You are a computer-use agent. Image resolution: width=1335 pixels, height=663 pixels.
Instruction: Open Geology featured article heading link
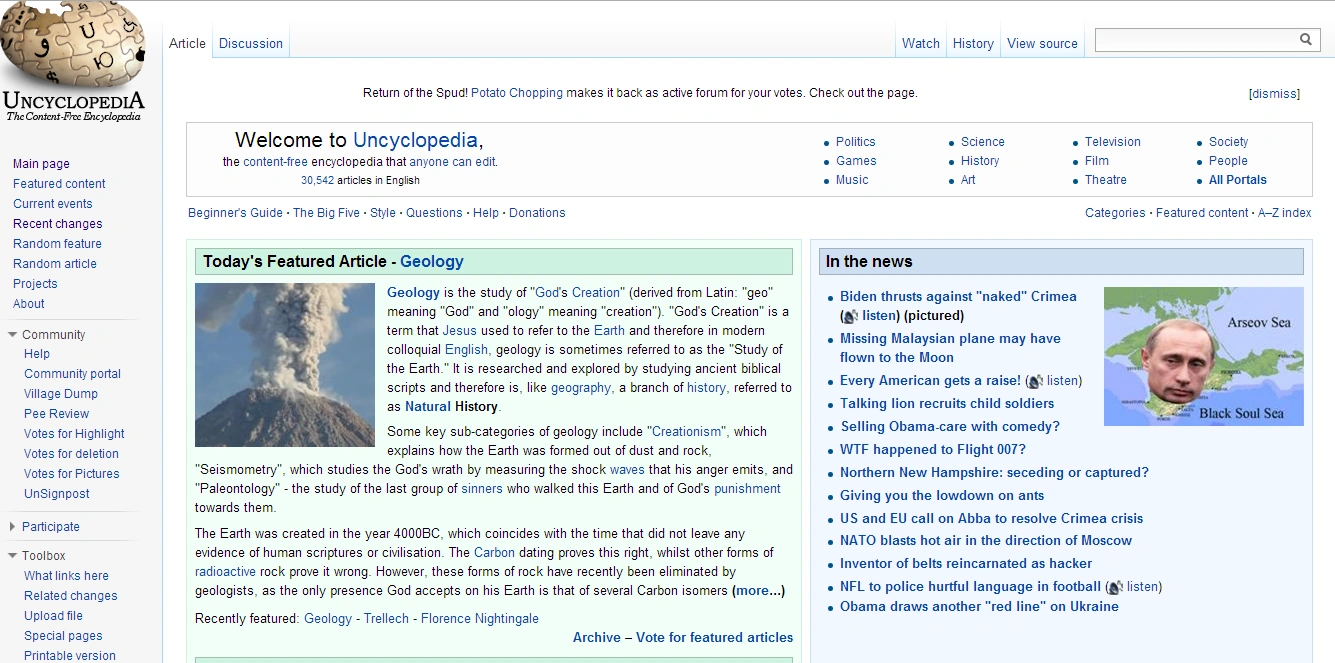[x=432, y=261]
